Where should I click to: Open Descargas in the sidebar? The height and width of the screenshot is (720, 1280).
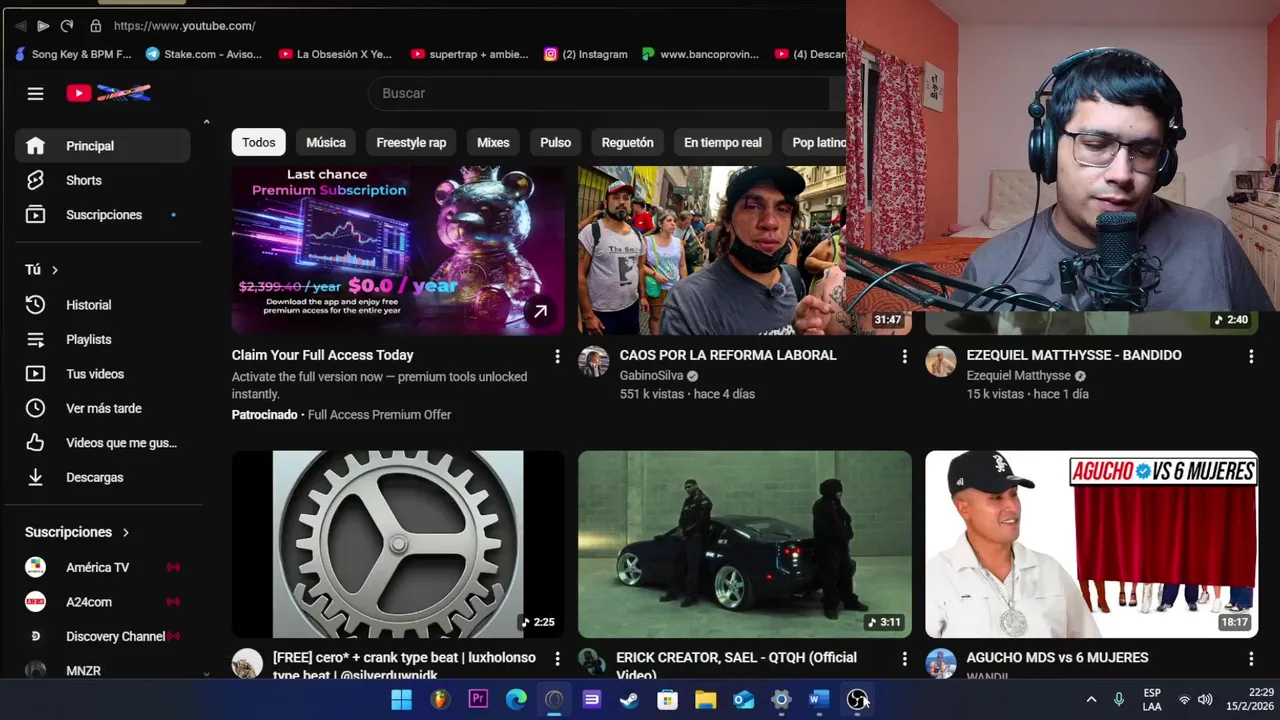(x=102, y=477)
